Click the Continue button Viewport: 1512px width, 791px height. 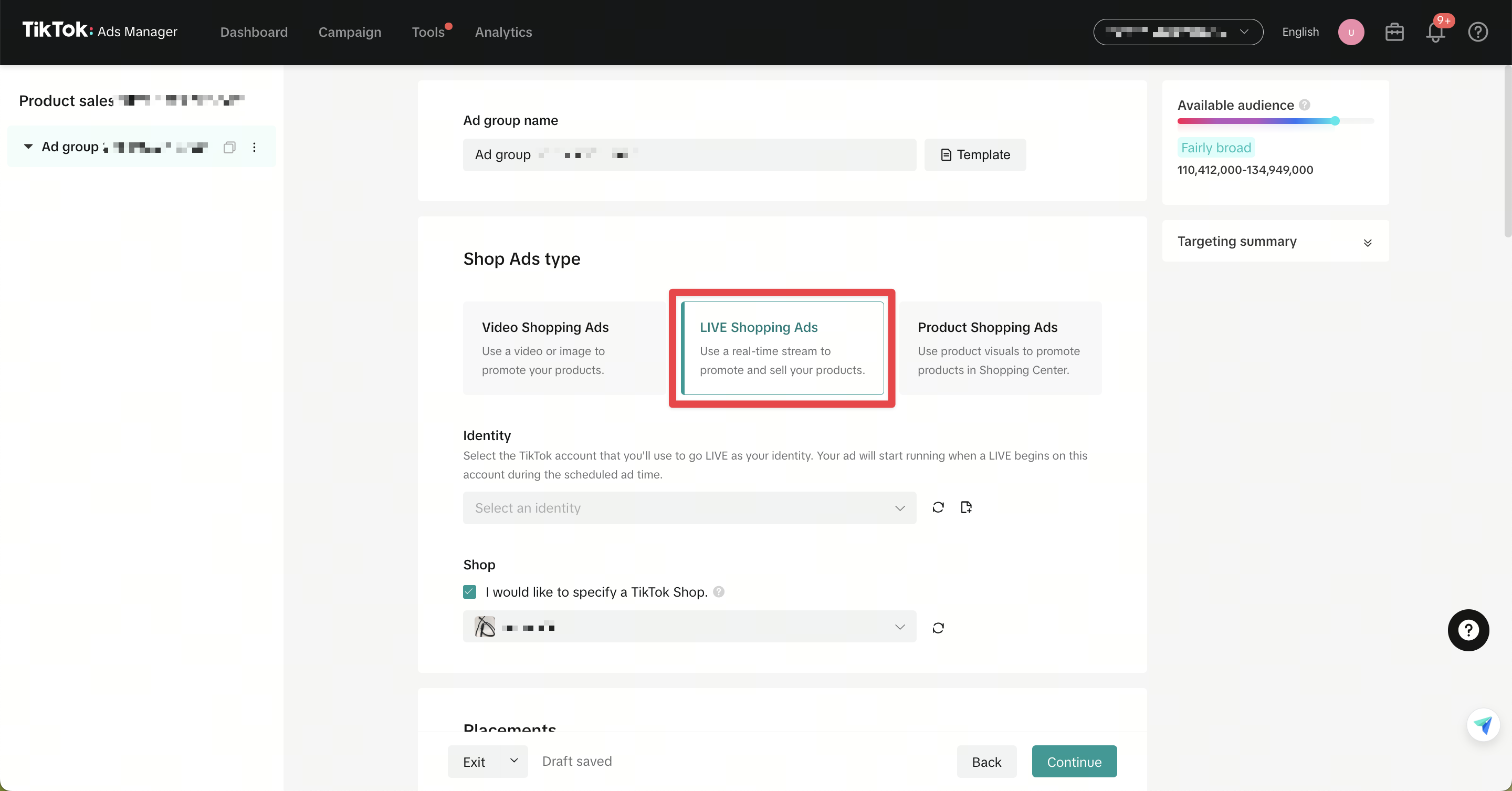pos(1074,762)
